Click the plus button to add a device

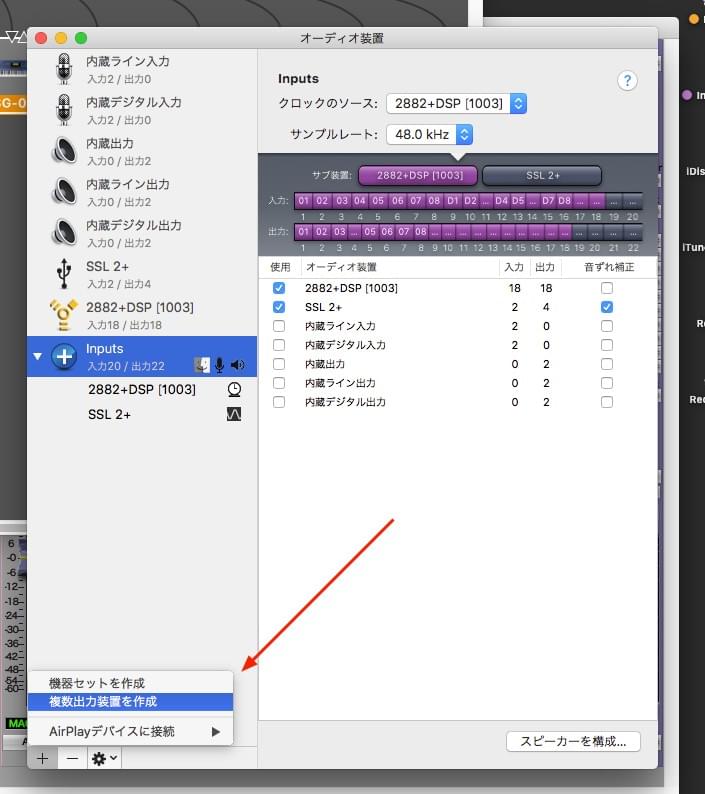43,758
